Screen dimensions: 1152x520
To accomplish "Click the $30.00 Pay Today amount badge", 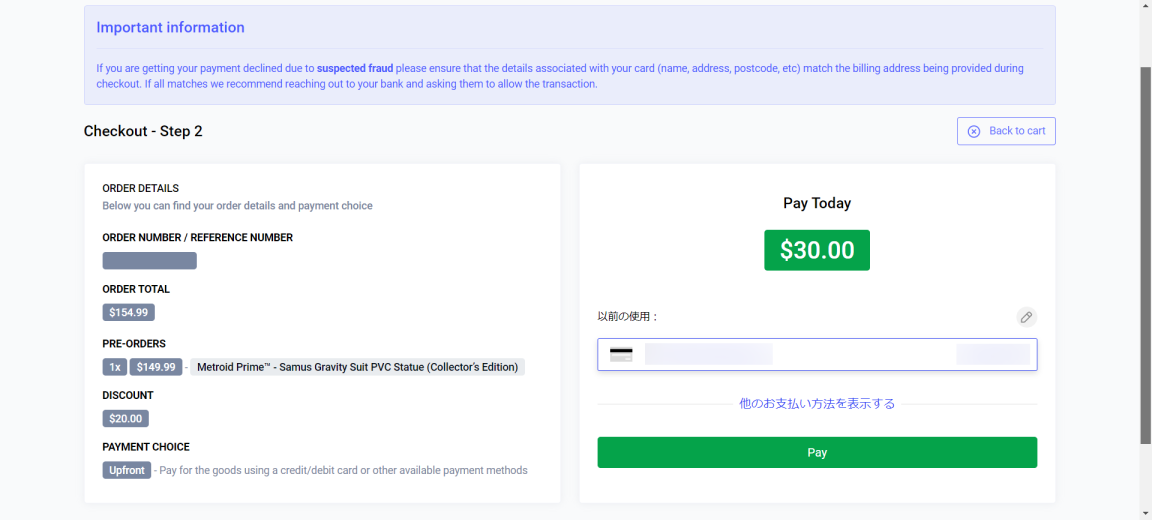I will (x=817, y=250).
